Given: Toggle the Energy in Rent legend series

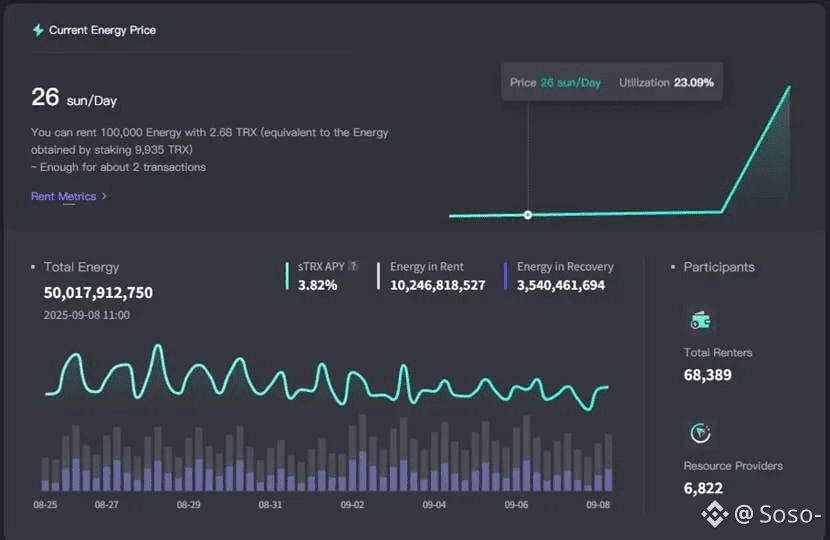Looking at the screenshot, I should [x=426, y=267].
